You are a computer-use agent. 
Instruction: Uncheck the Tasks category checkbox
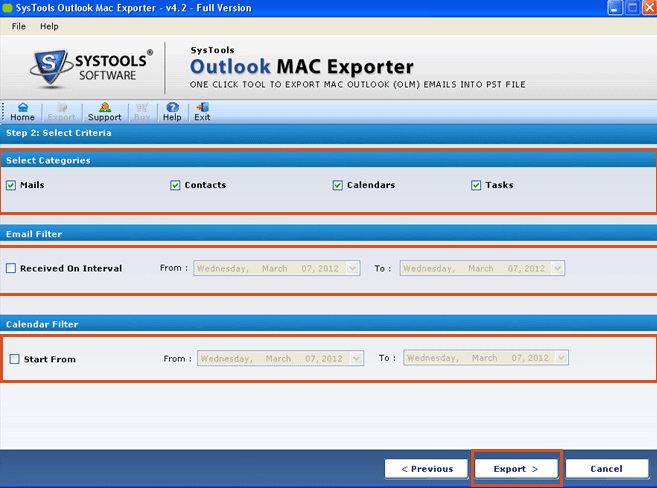[476, 185]
